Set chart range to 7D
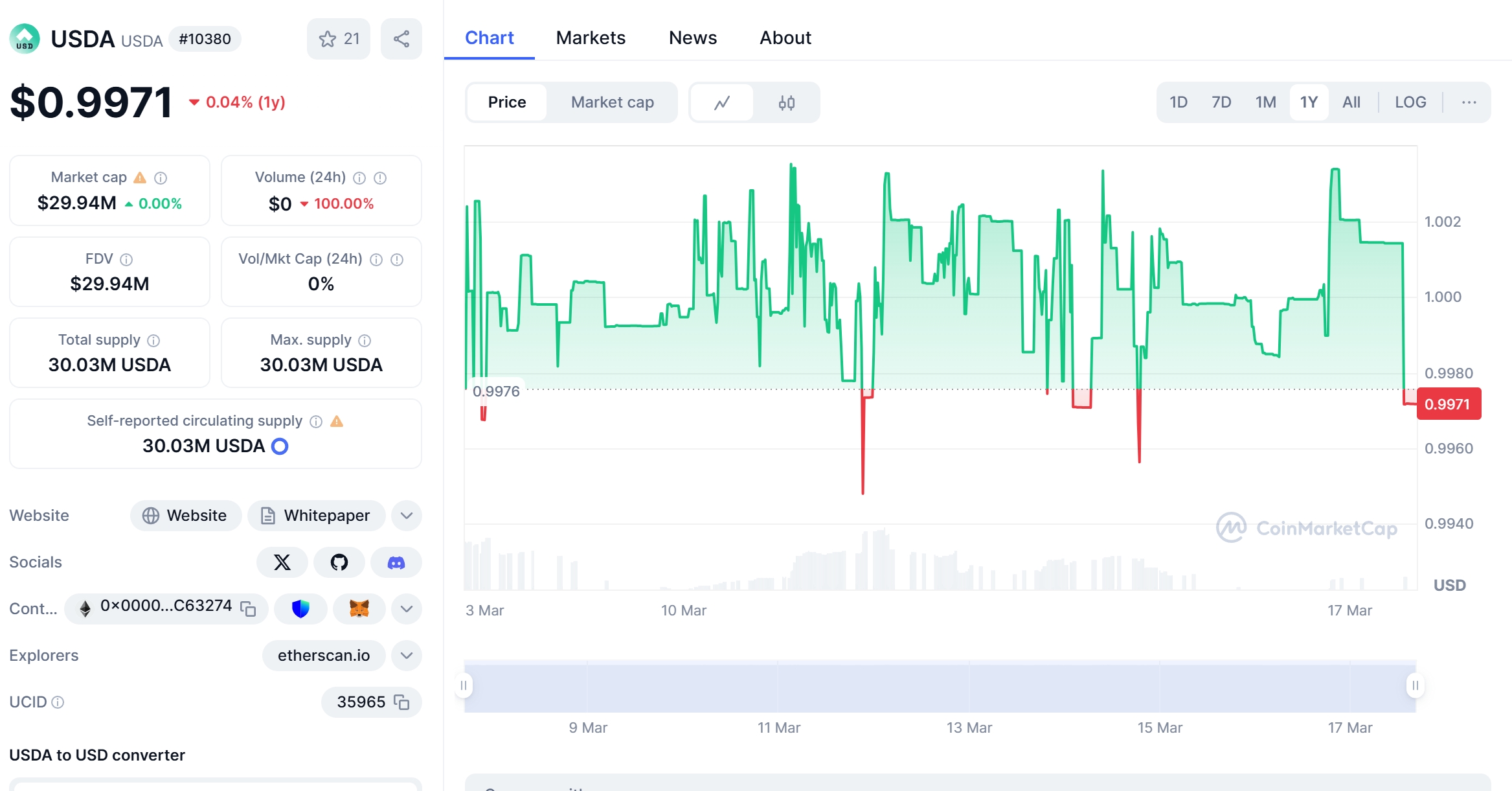The width and height of the screenshot is (1512, 791). (1221, 102)
